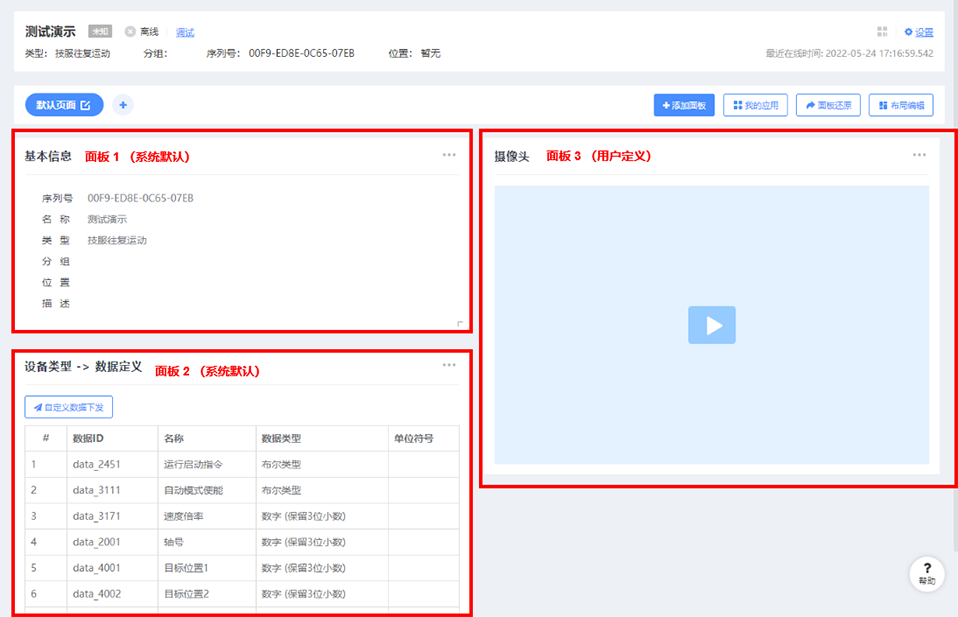Open 我的应用

(755, 105)
